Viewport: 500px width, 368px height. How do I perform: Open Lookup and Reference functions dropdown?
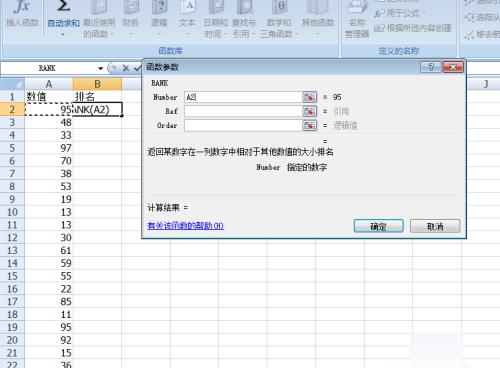[244, 18]
